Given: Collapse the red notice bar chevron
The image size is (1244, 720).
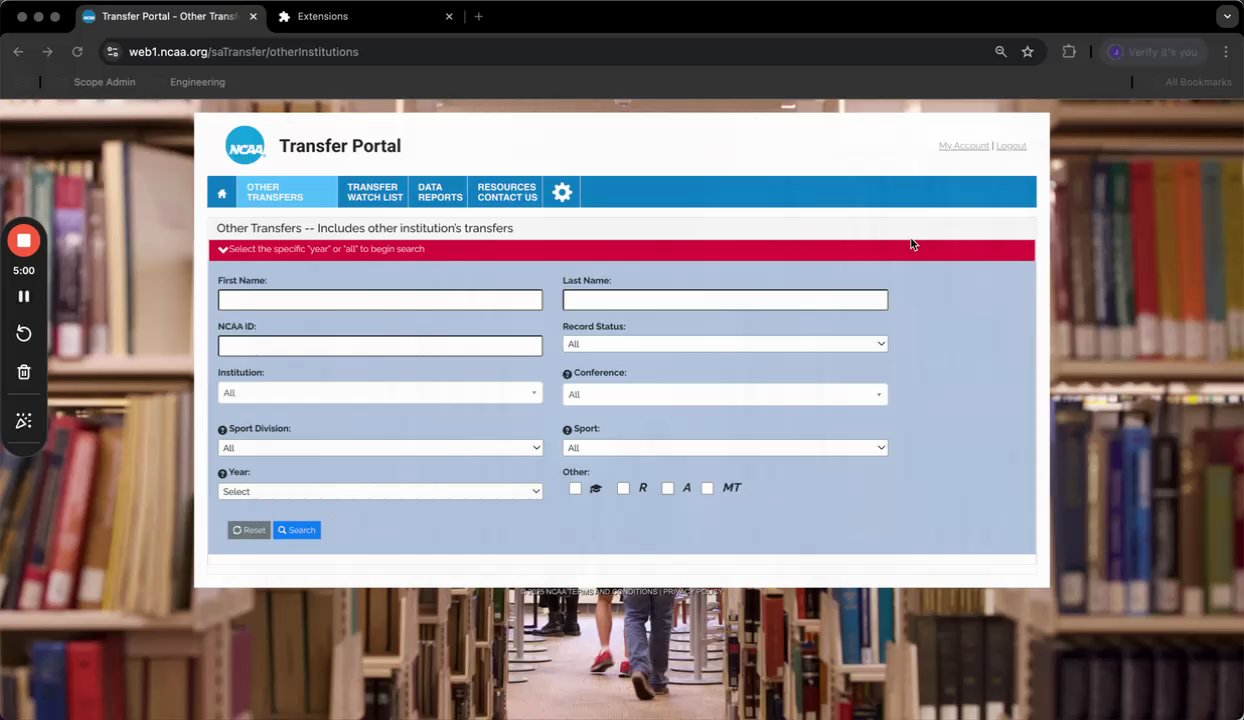Looking at the screenshot, I should tap(222, 250).
